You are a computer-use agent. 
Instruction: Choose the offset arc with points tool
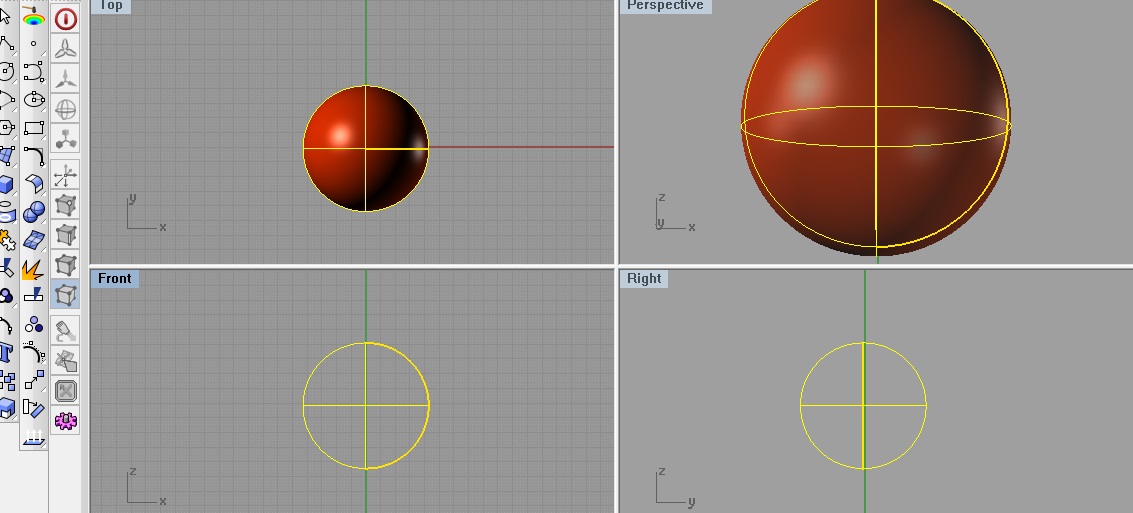point(33,352)
